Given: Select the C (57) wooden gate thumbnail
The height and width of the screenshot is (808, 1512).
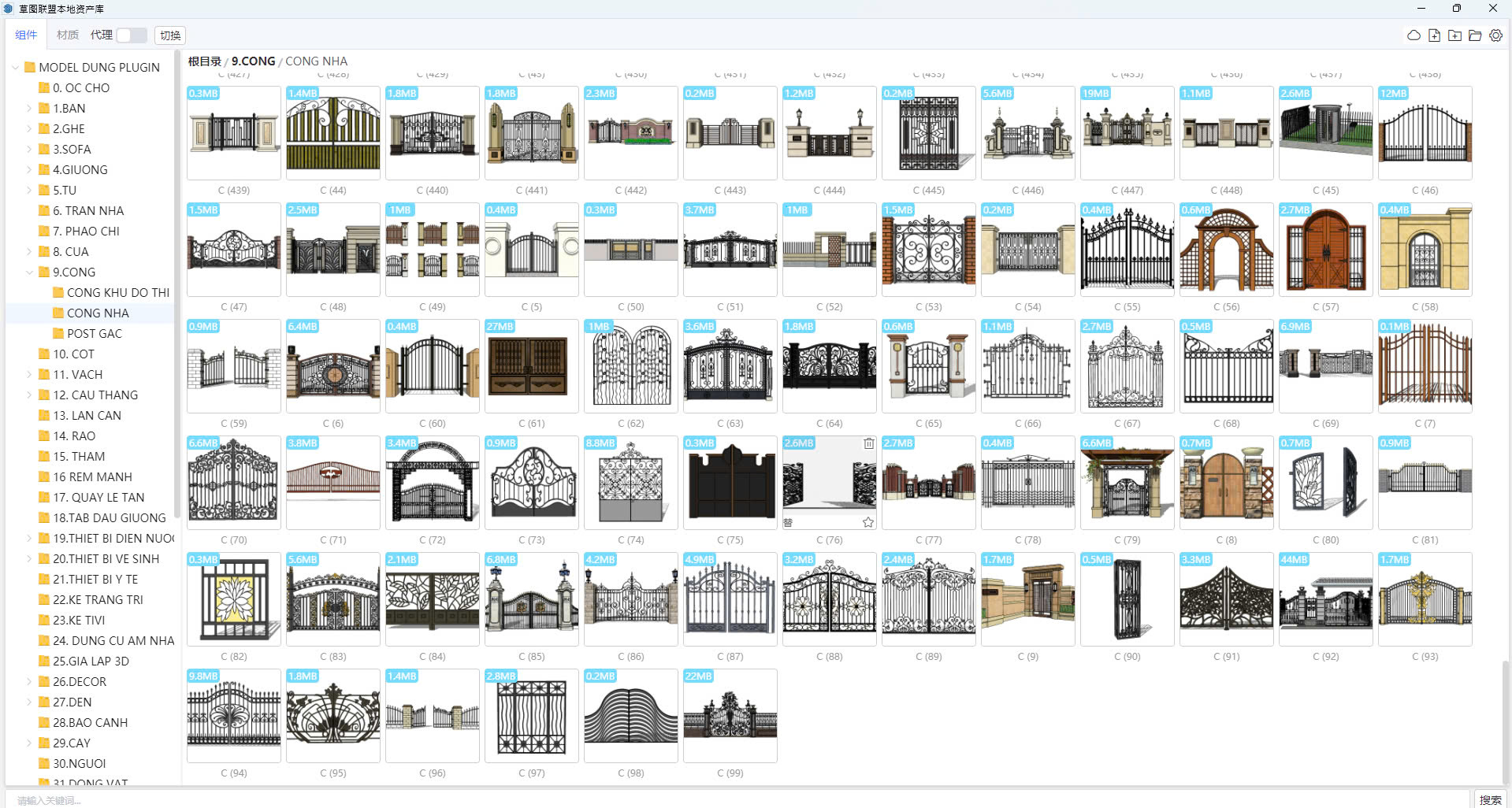Looking at the screenshot, I should 1325,250.
